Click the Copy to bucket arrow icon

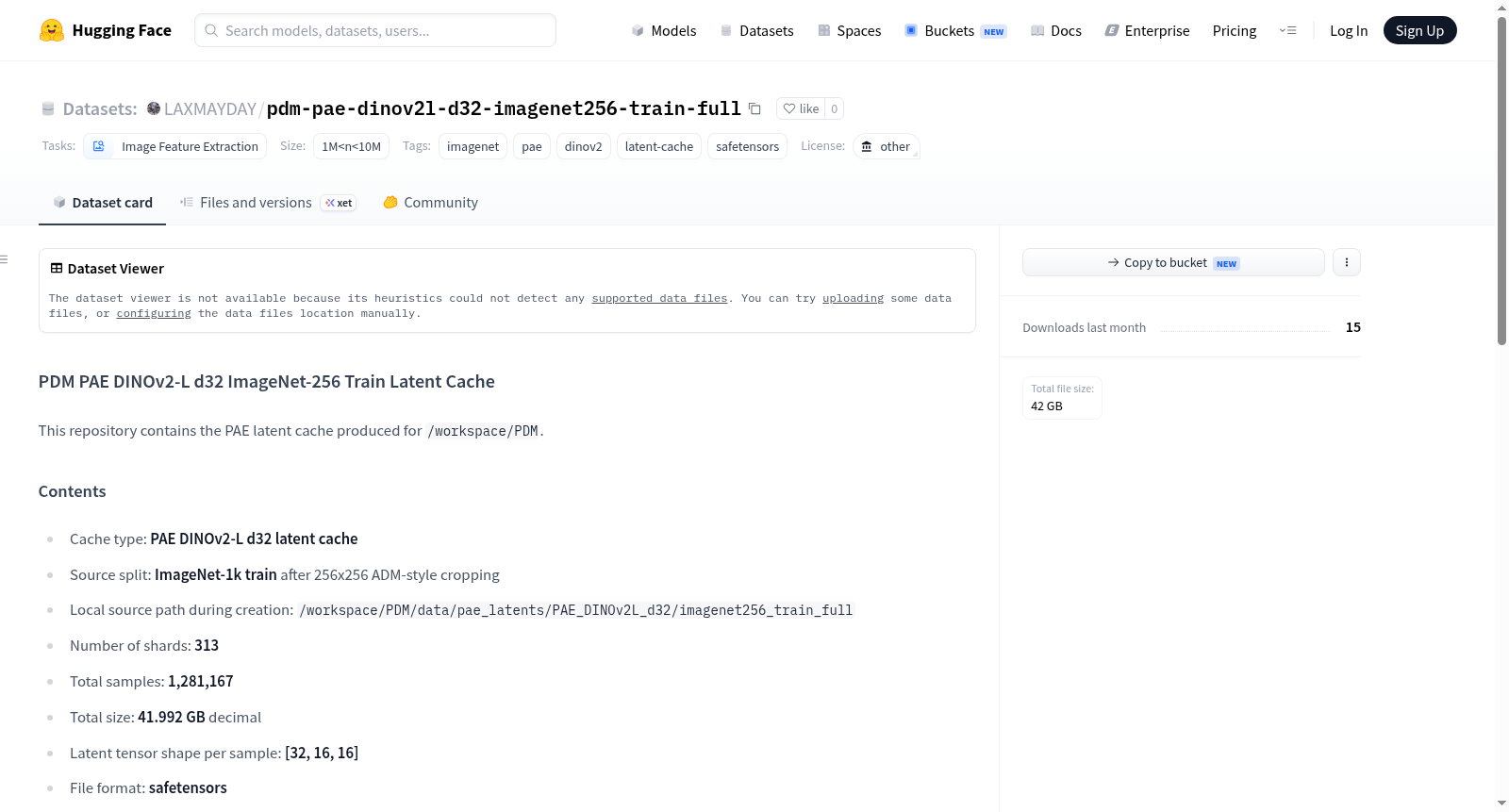1114,262
